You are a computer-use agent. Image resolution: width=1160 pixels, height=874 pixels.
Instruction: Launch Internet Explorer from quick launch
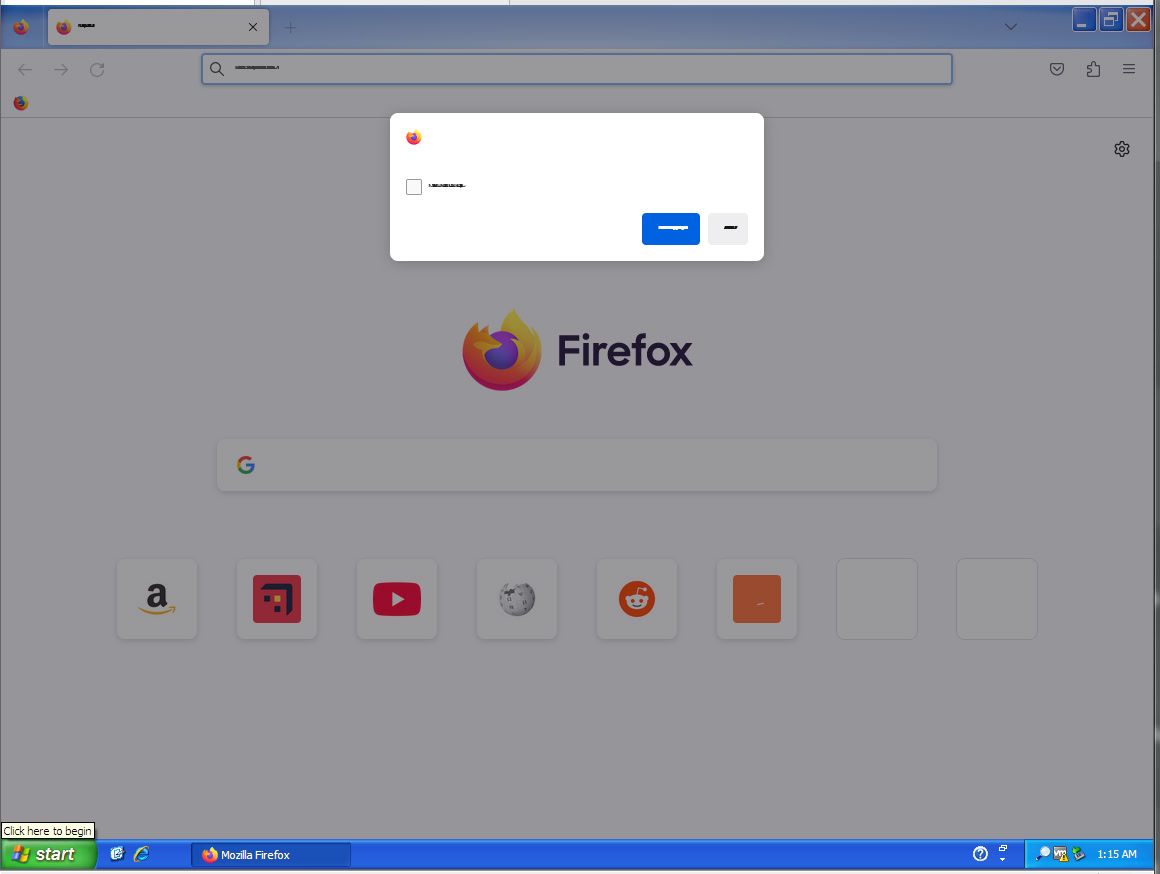tap(141, 855)
